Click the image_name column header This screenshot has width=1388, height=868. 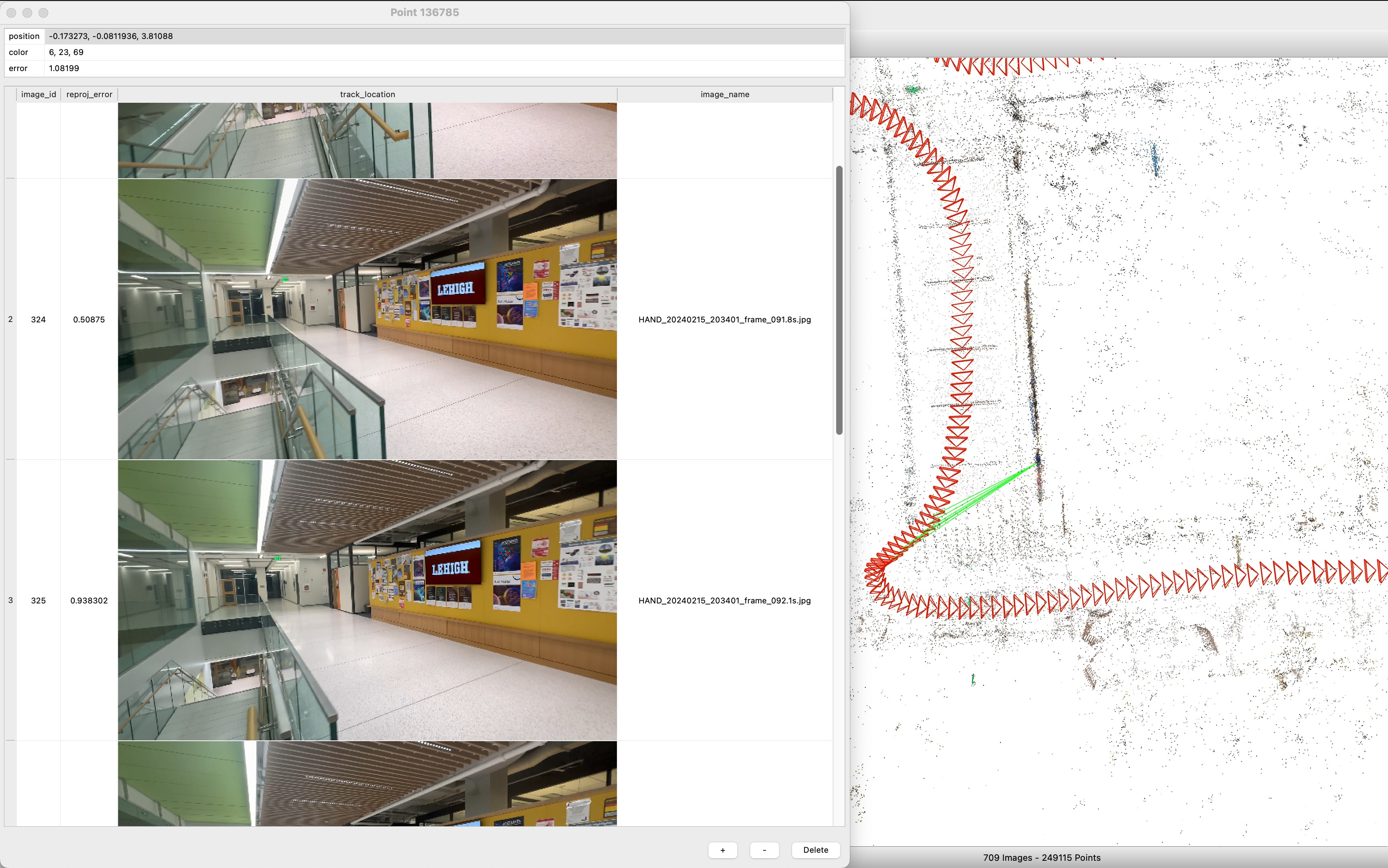725,94
